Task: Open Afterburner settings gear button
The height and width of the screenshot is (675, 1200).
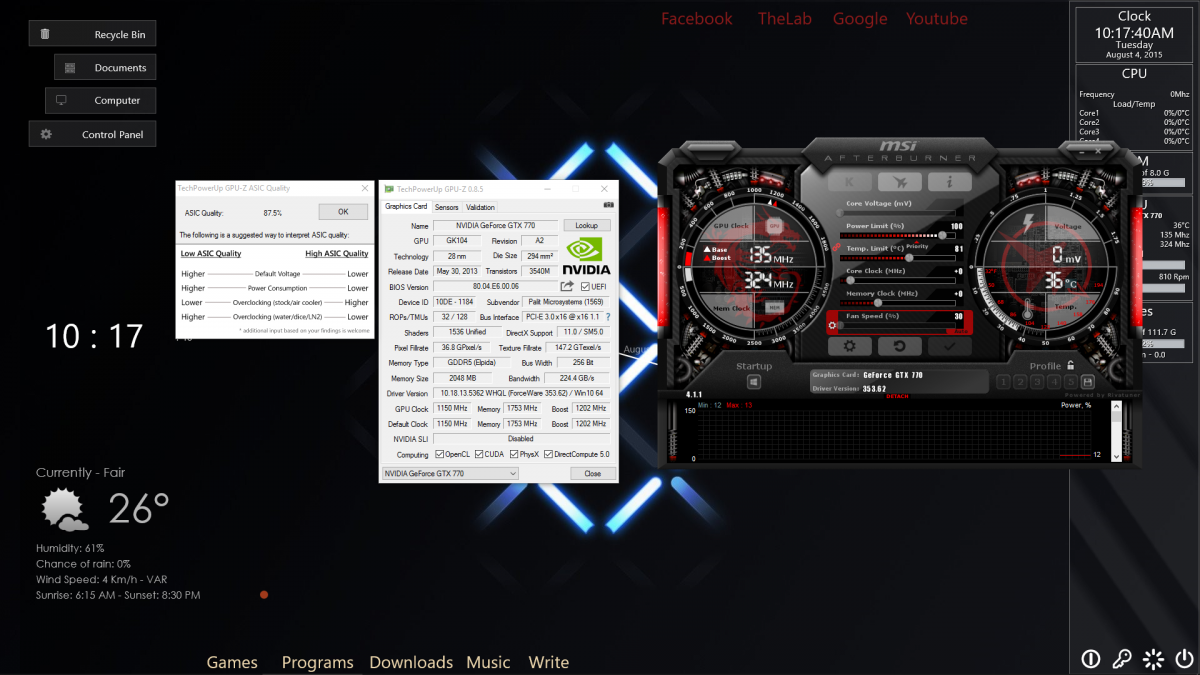Action: (x=850, y=346)
